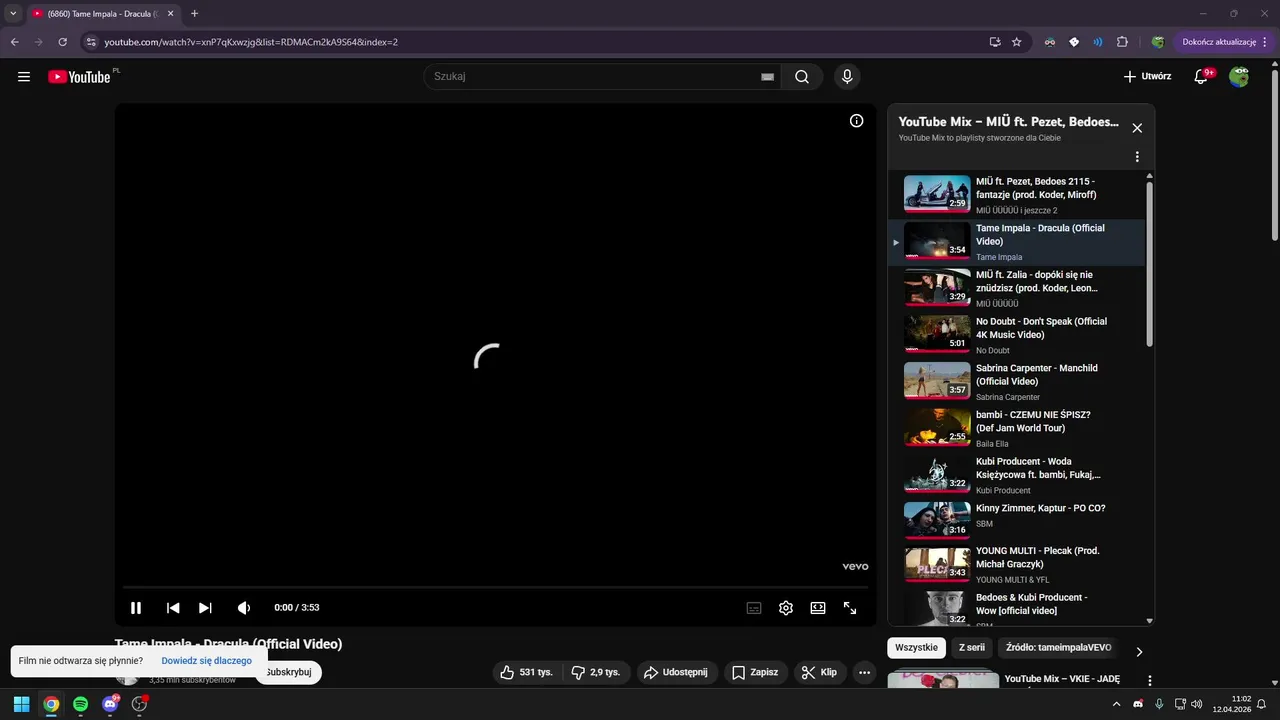Click the video progress bar
Viewport: 1280px width, 720px height.
pos(495,588)
